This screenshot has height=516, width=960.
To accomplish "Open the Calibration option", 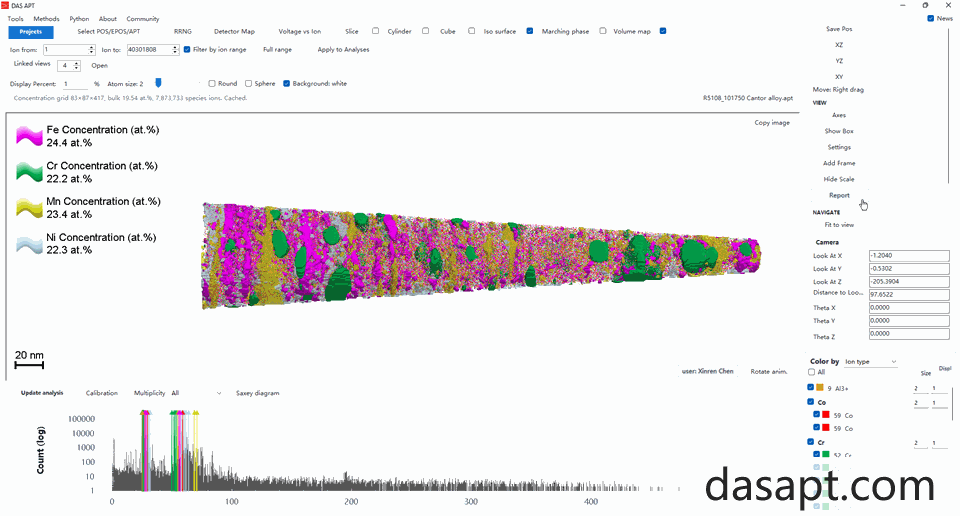I will [x=102, y=393].
